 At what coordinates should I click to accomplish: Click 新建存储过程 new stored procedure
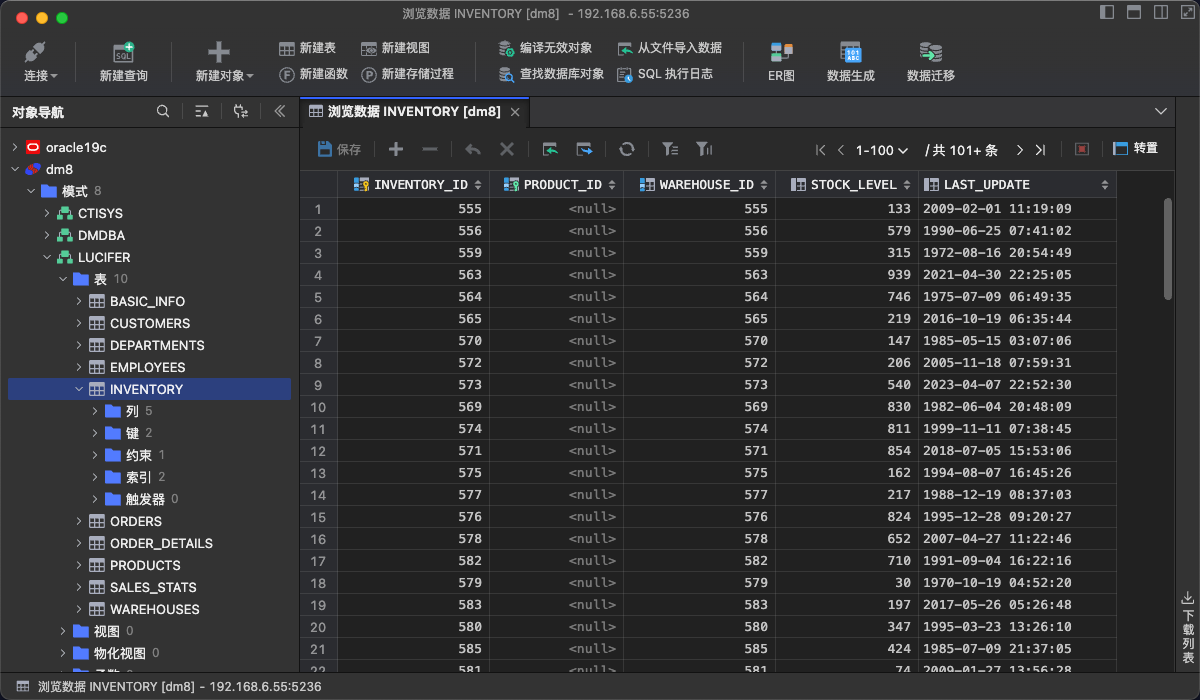coord(407,74)
